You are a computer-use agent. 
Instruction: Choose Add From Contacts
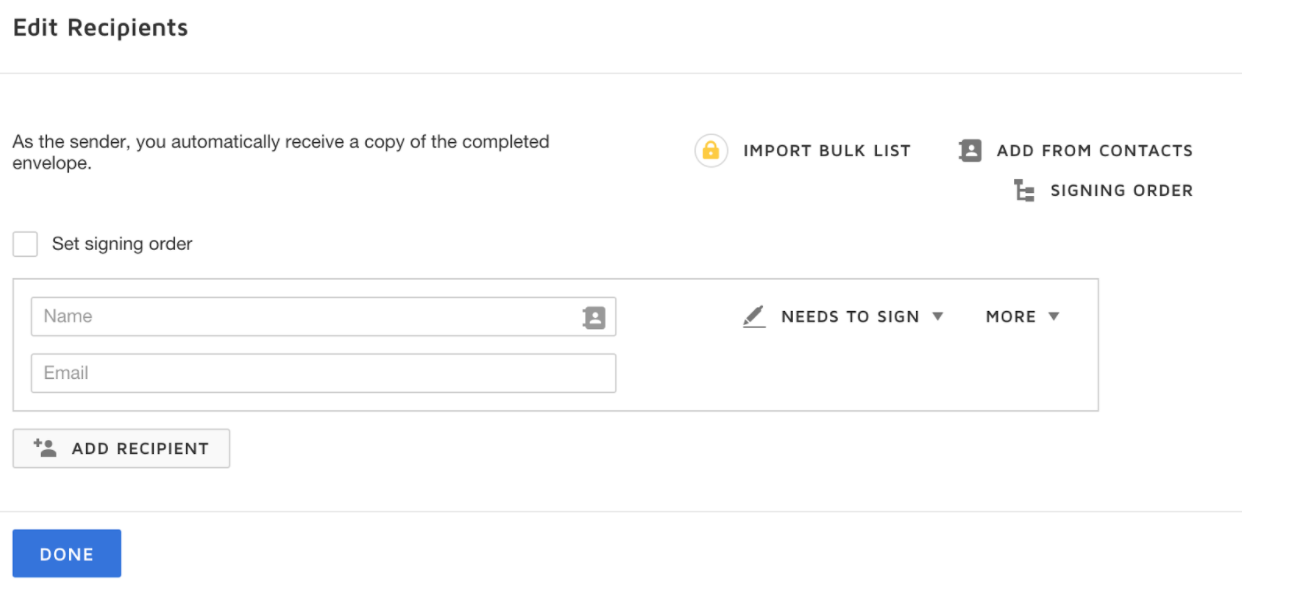1075,151
